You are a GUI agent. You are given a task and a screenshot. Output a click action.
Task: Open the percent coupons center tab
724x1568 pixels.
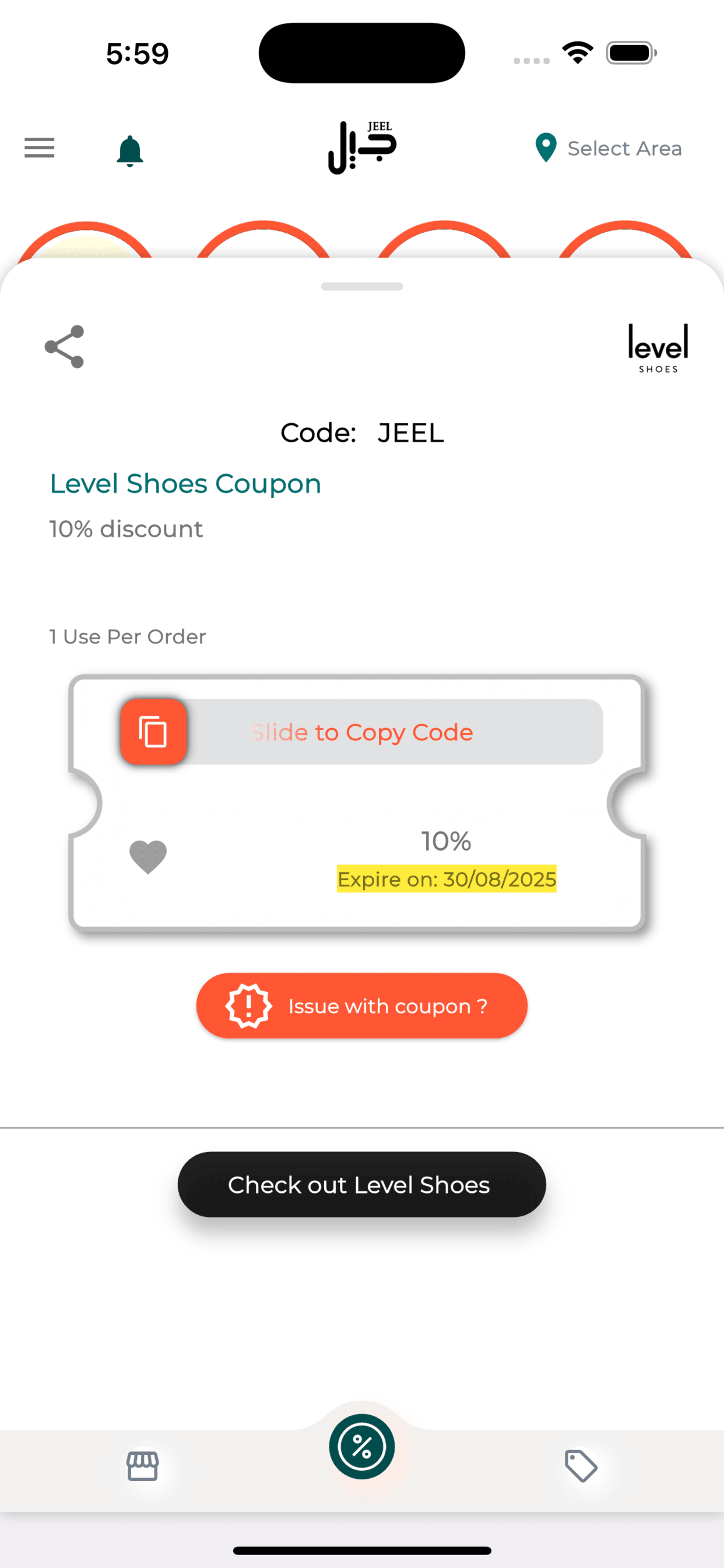pyautogui.click(x=362, y=1446)
